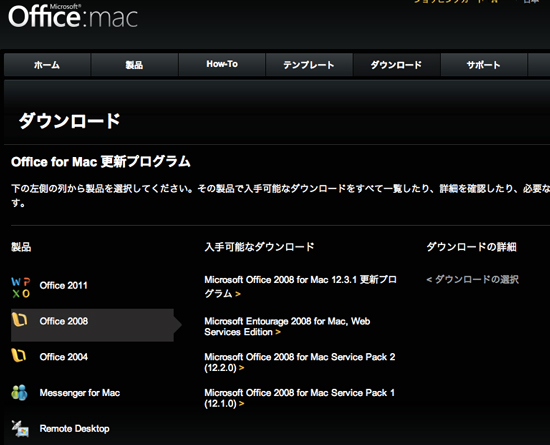Click the arrow after (12.2.0)
Screen dimensions: 550x445
coord(241,368)
